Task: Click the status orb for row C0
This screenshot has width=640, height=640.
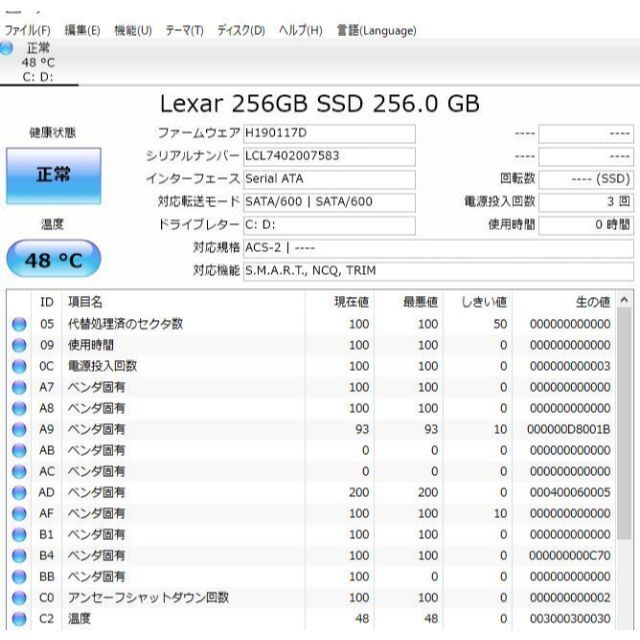Action: pos(19,598)
